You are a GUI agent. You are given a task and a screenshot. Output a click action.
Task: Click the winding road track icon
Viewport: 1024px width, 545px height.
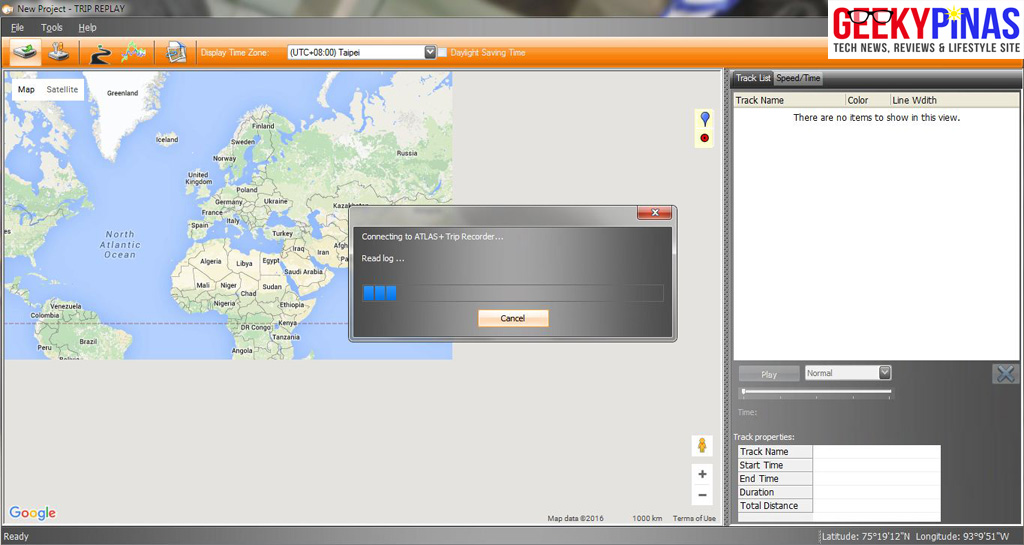pyautogui.click(x=101, y=53)
